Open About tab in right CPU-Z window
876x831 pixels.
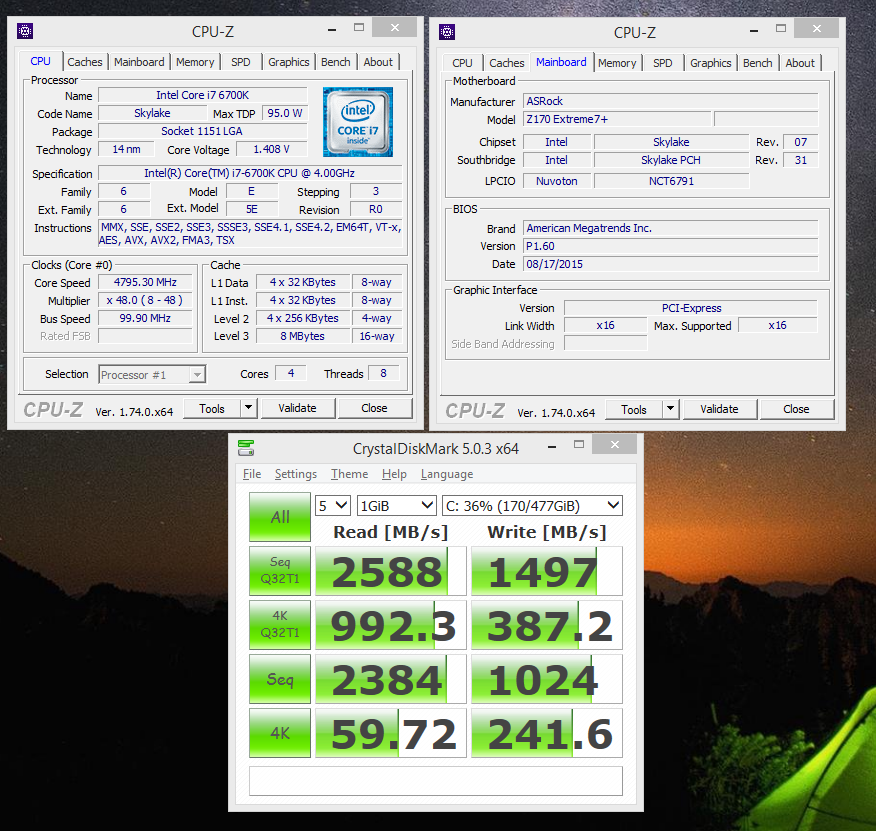click(800, 63)
